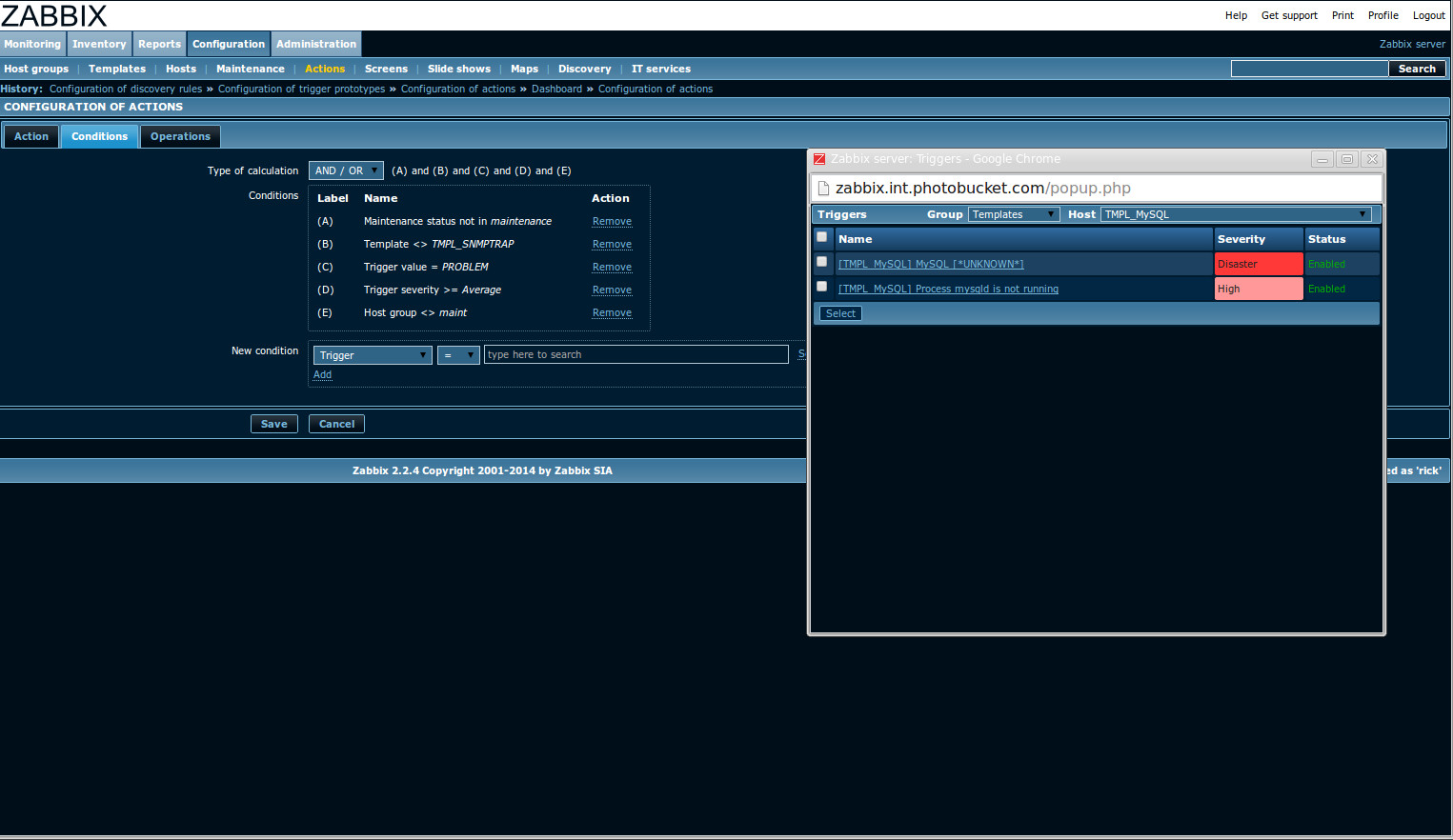1453x840 pixels.
Task: Open Process mysqld is not running trigger link
Action: click(948, 289)
